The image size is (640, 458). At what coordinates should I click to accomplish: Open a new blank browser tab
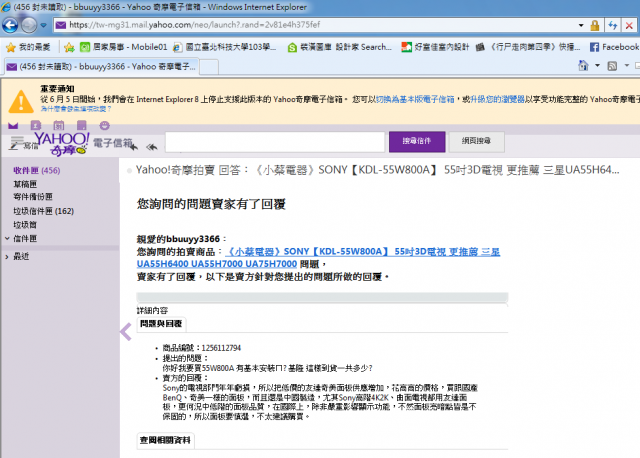pos(209,67)
